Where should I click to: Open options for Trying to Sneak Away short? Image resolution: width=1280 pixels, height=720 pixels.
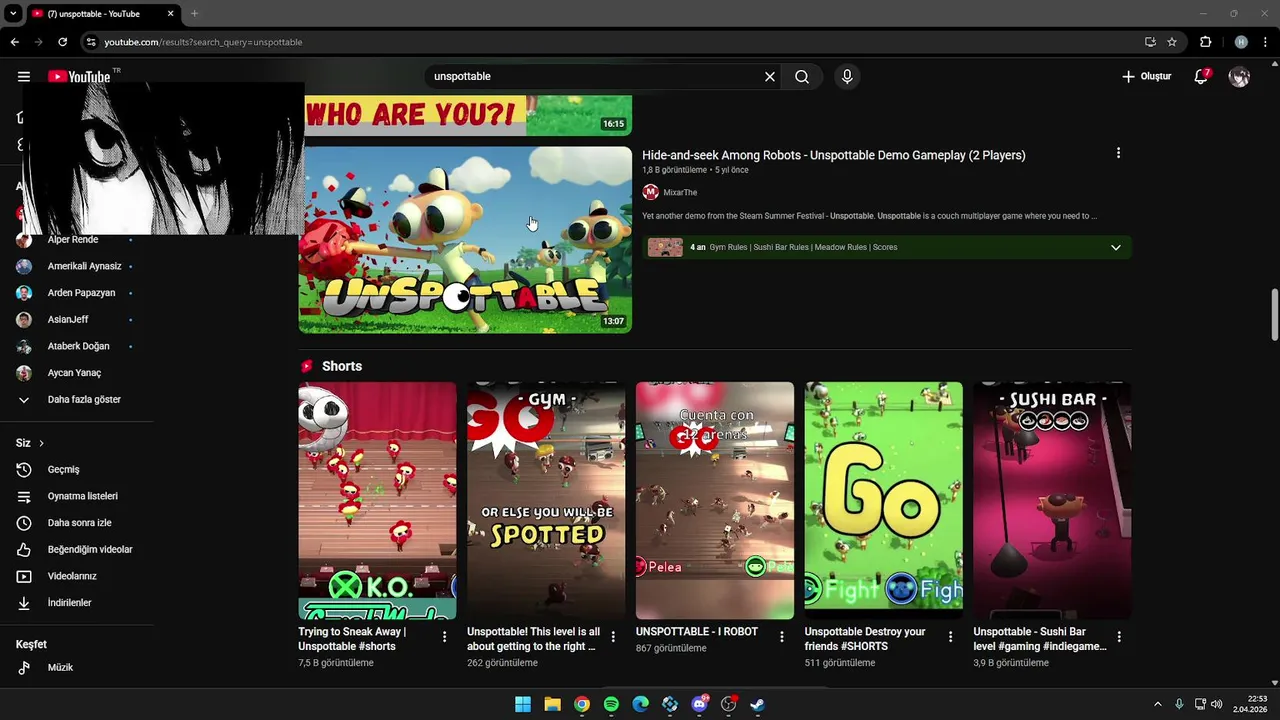coord(445,637)
